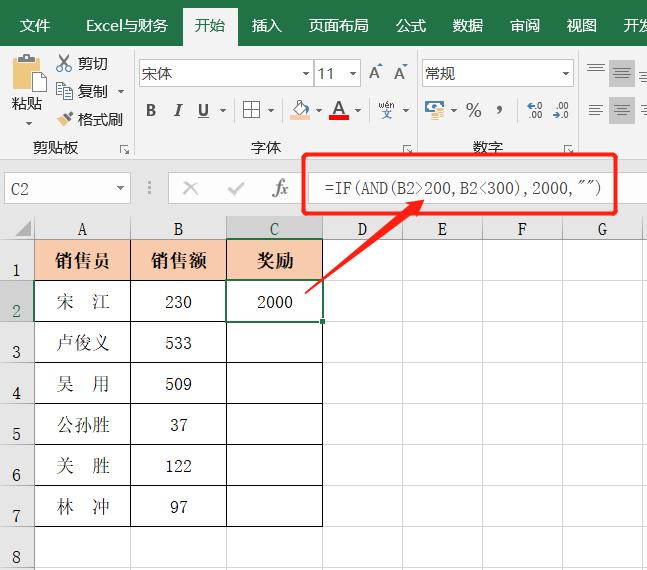The image size is (647, 570).
Task: Select row 5 header
Action: tap(17, 424)
